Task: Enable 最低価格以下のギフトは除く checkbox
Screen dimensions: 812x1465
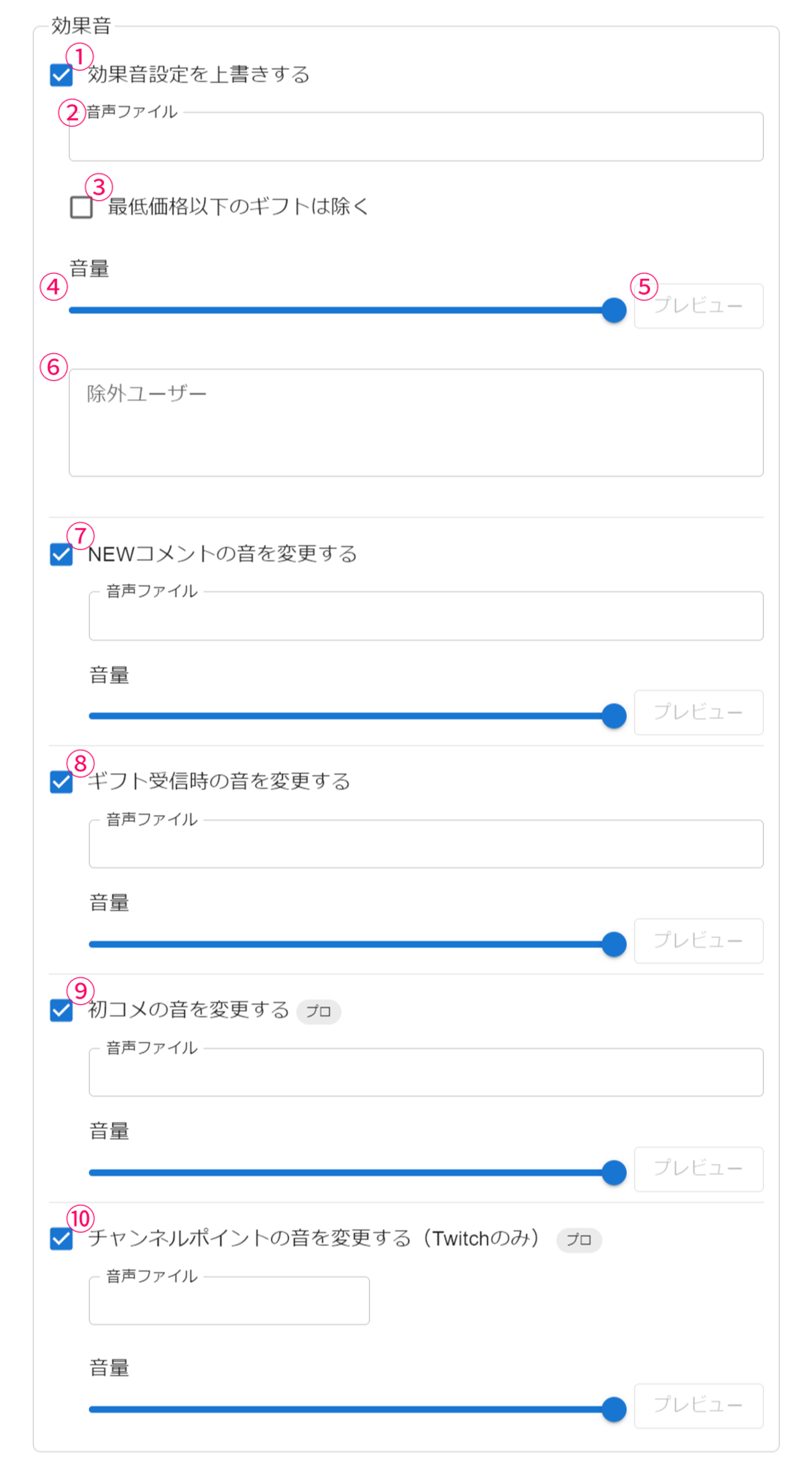Action: pos(81,207)
